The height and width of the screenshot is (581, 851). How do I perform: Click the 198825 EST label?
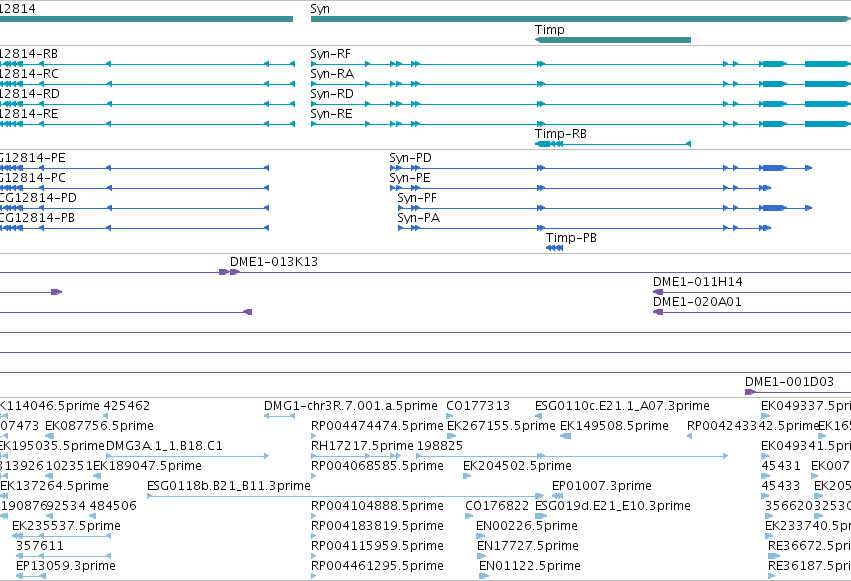(440, 446)
